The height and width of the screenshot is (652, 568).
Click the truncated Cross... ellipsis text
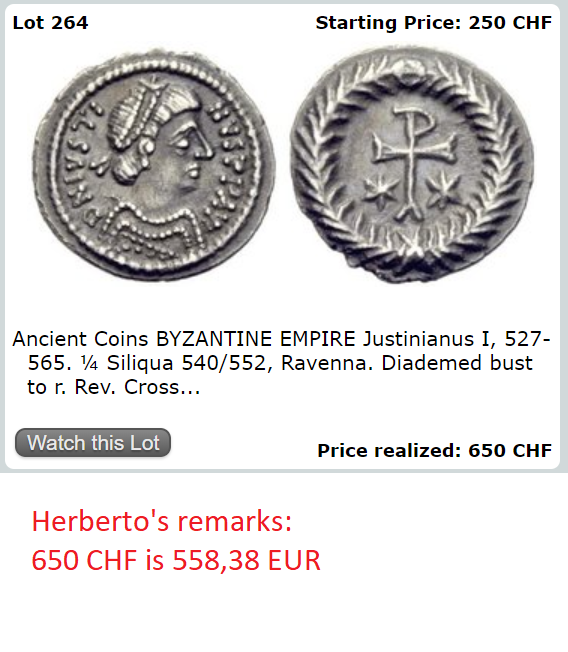point(162,387)
